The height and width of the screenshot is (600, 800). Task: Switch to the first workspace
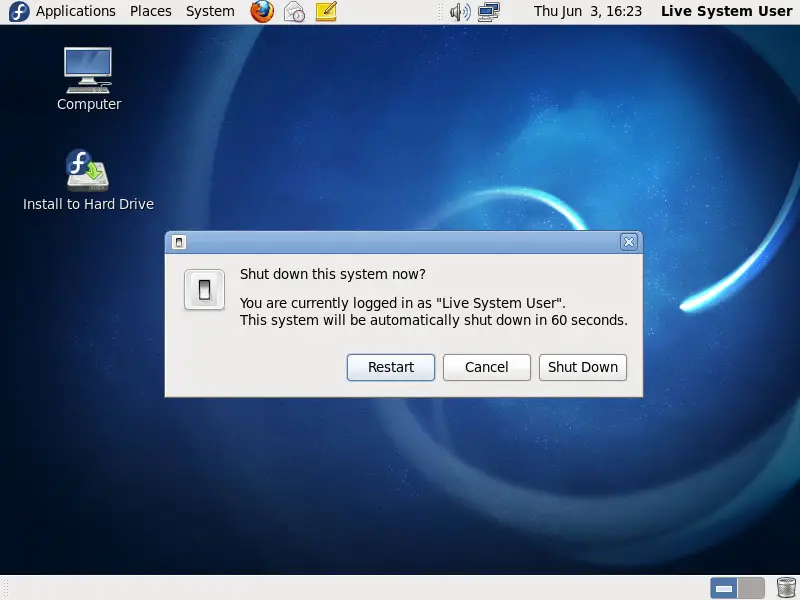[723, 588]
